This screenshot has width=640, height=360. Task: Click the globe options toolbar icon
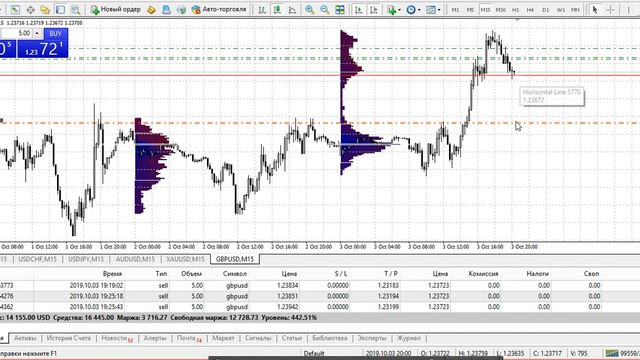(181, 9)
